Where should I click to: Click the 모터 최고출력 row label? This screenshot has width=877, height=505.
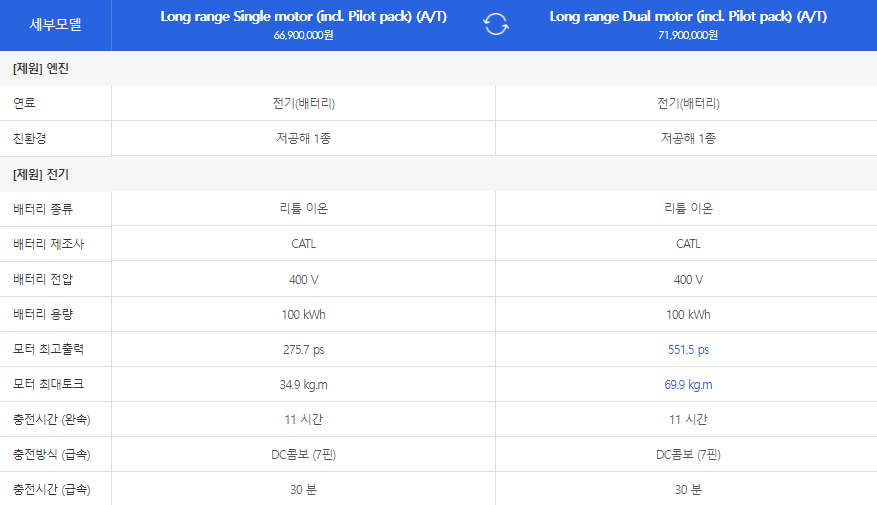(x=48, y=349)
